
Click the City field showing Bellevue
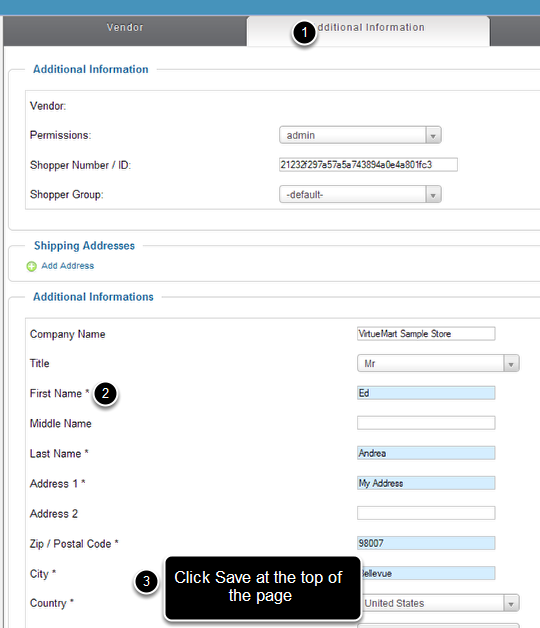427,573
